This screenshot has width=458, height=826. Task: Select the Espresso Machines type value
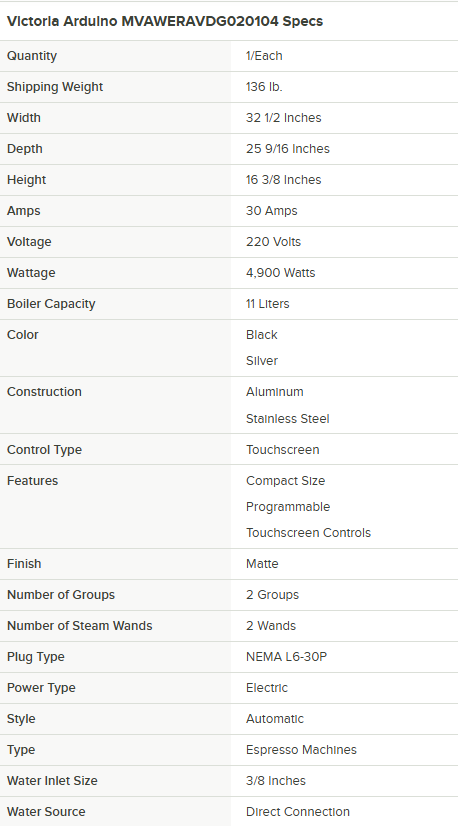301,750
